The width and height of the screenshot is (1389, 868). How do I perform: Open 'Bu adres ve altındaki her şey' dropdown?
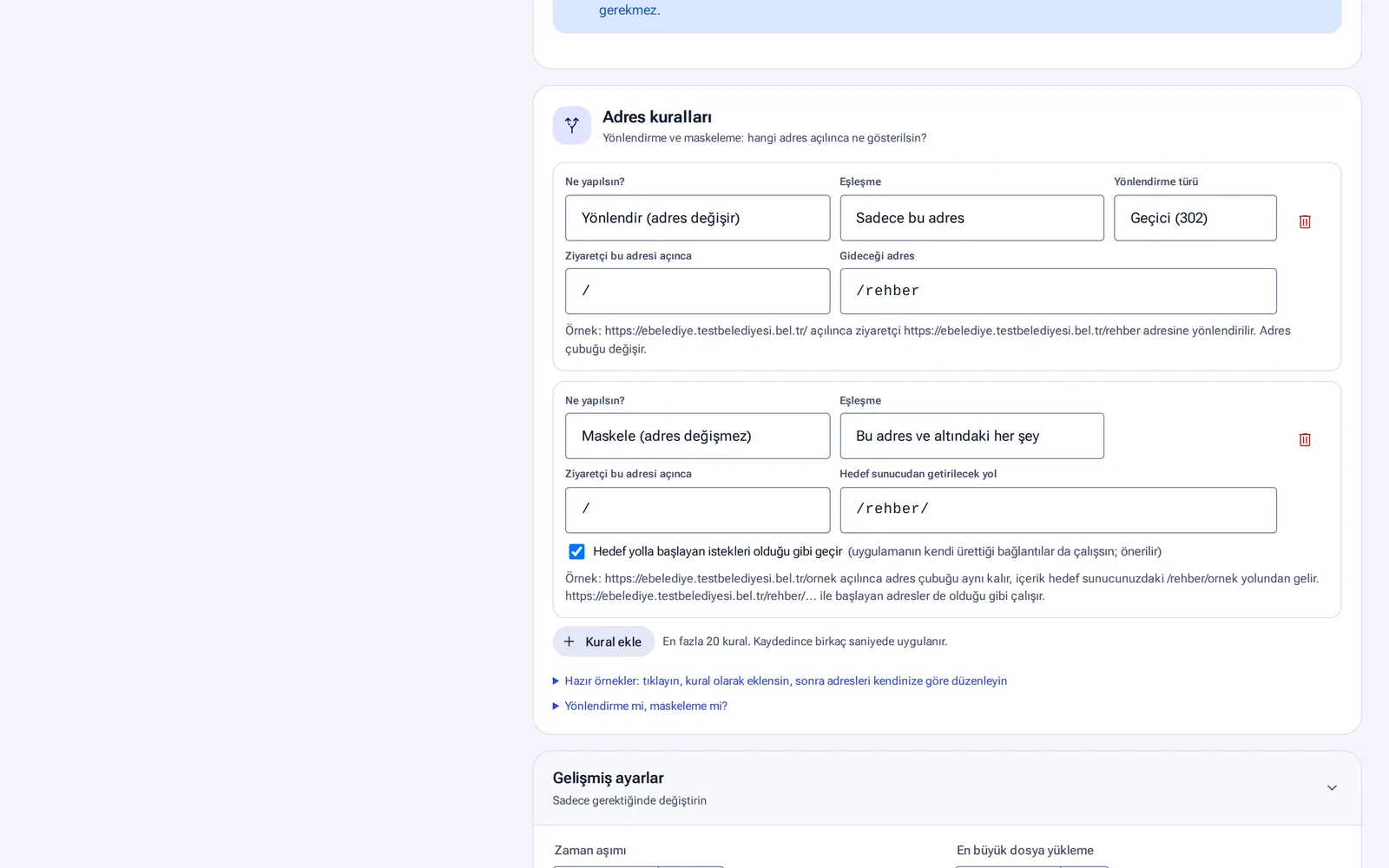[x=971, y=436]
